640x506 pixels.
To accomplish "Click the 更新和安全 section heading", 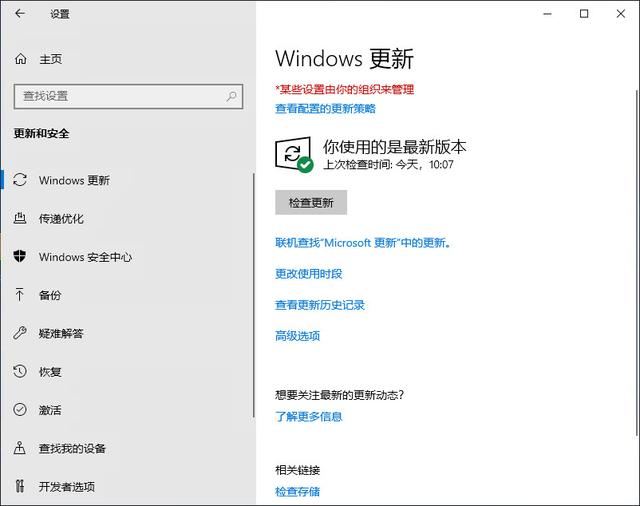I will click(41, 133).
